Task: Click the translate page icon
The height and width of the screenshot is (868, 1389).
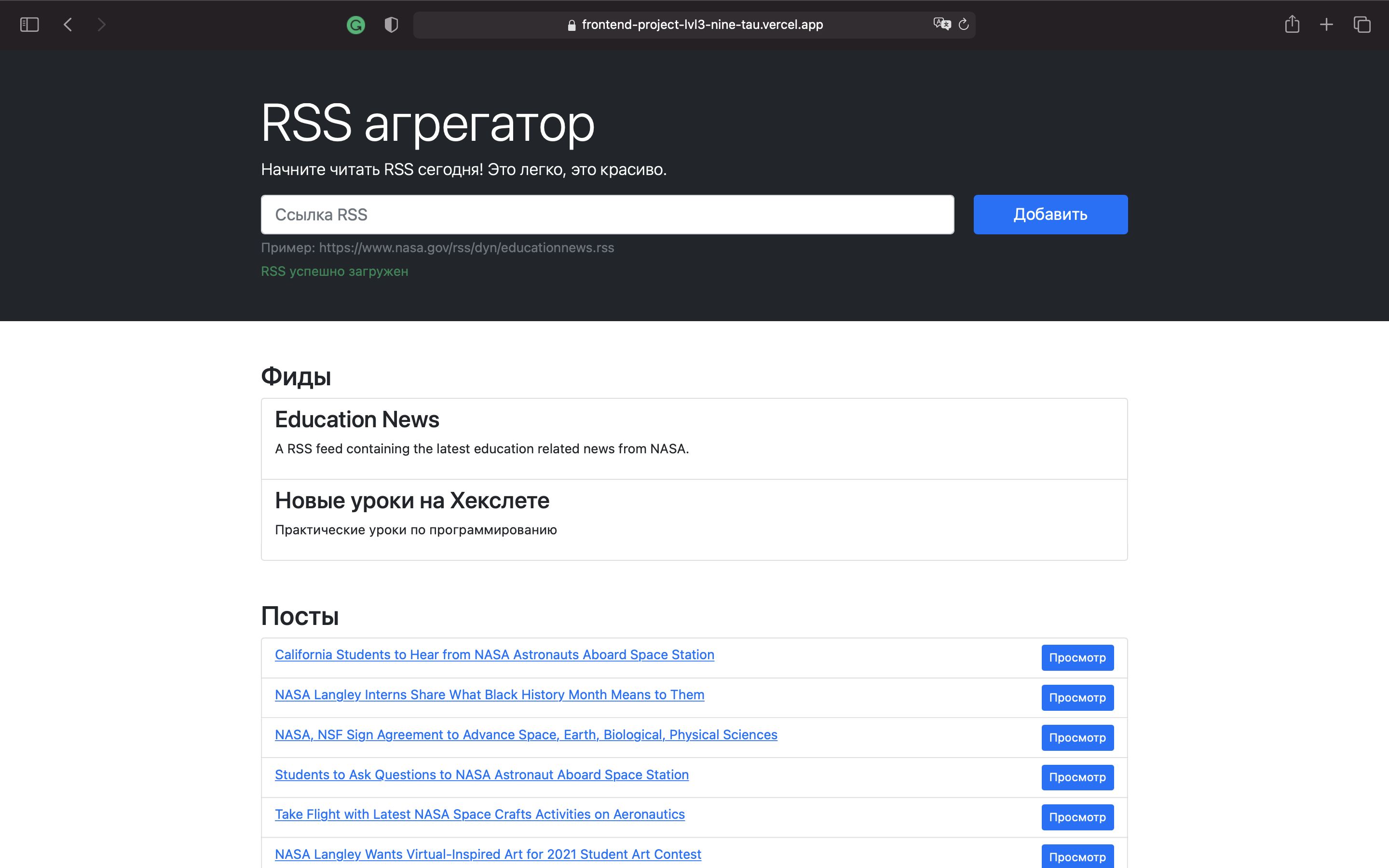Action: coord(942,24)
